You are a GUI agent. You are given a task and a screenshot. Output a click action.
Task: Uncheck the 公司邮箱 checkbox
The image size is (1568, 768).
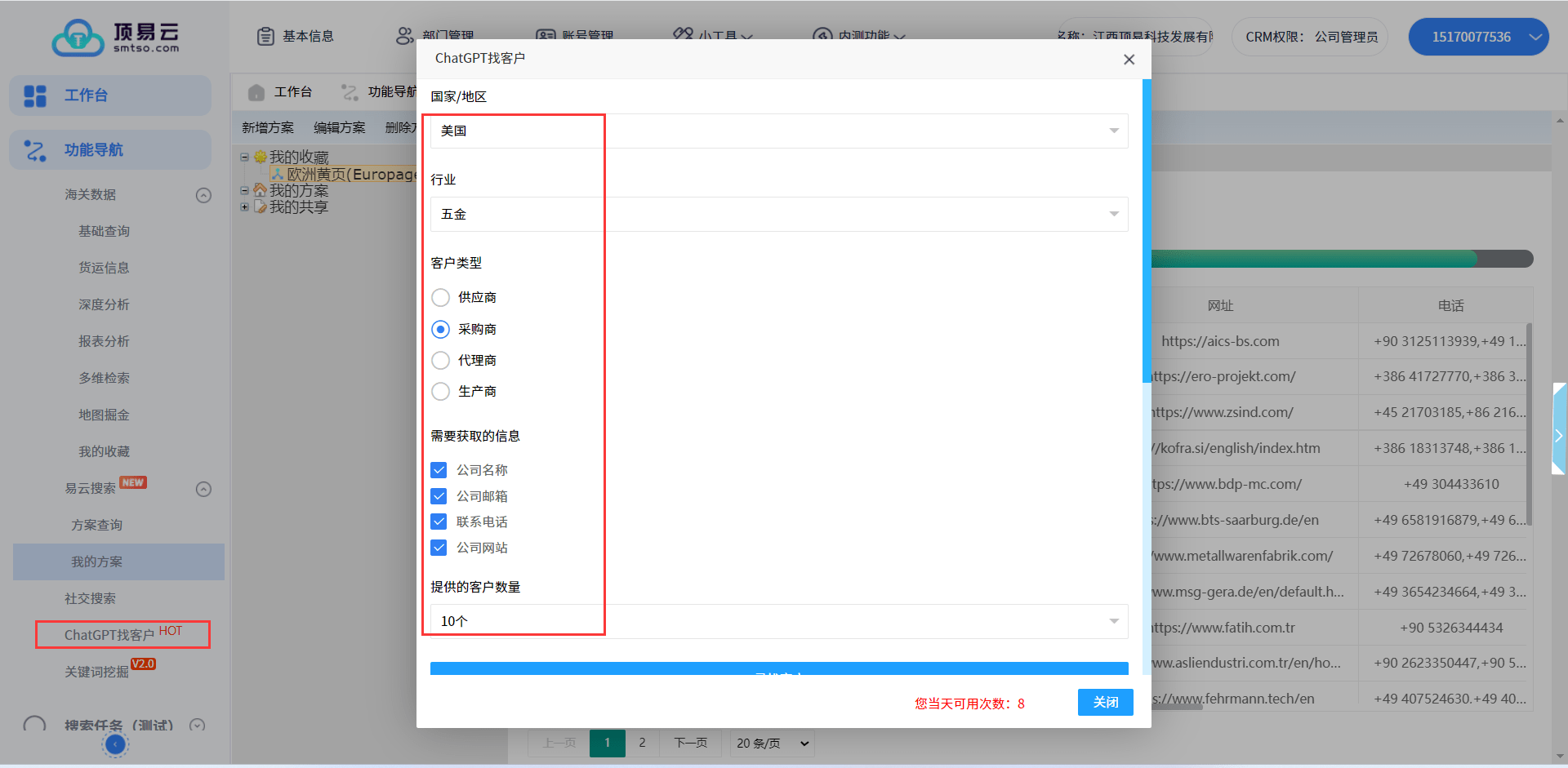tap(439, 496)
